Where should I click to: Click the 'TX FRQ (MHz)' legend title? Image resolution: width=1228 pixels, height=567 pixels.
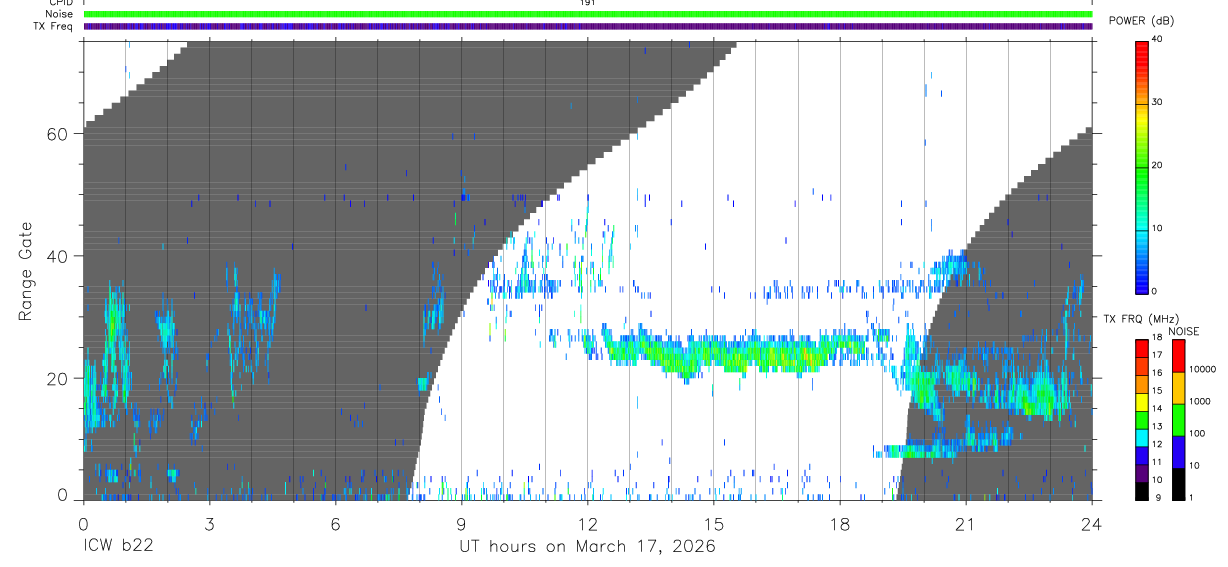1141,319
